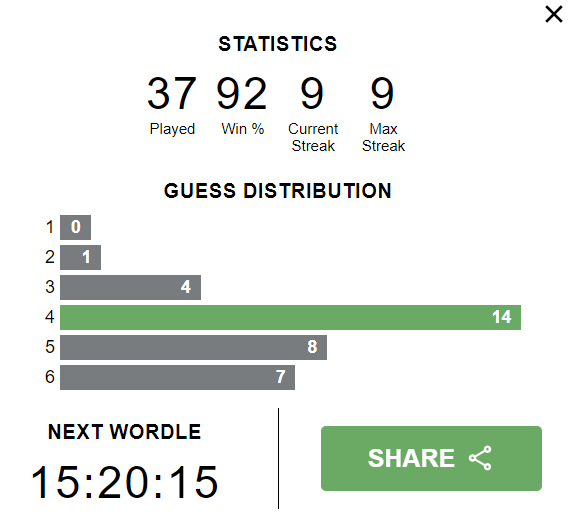
Task: Click the 1-guess bar showing 0
Action: (75, 227)
